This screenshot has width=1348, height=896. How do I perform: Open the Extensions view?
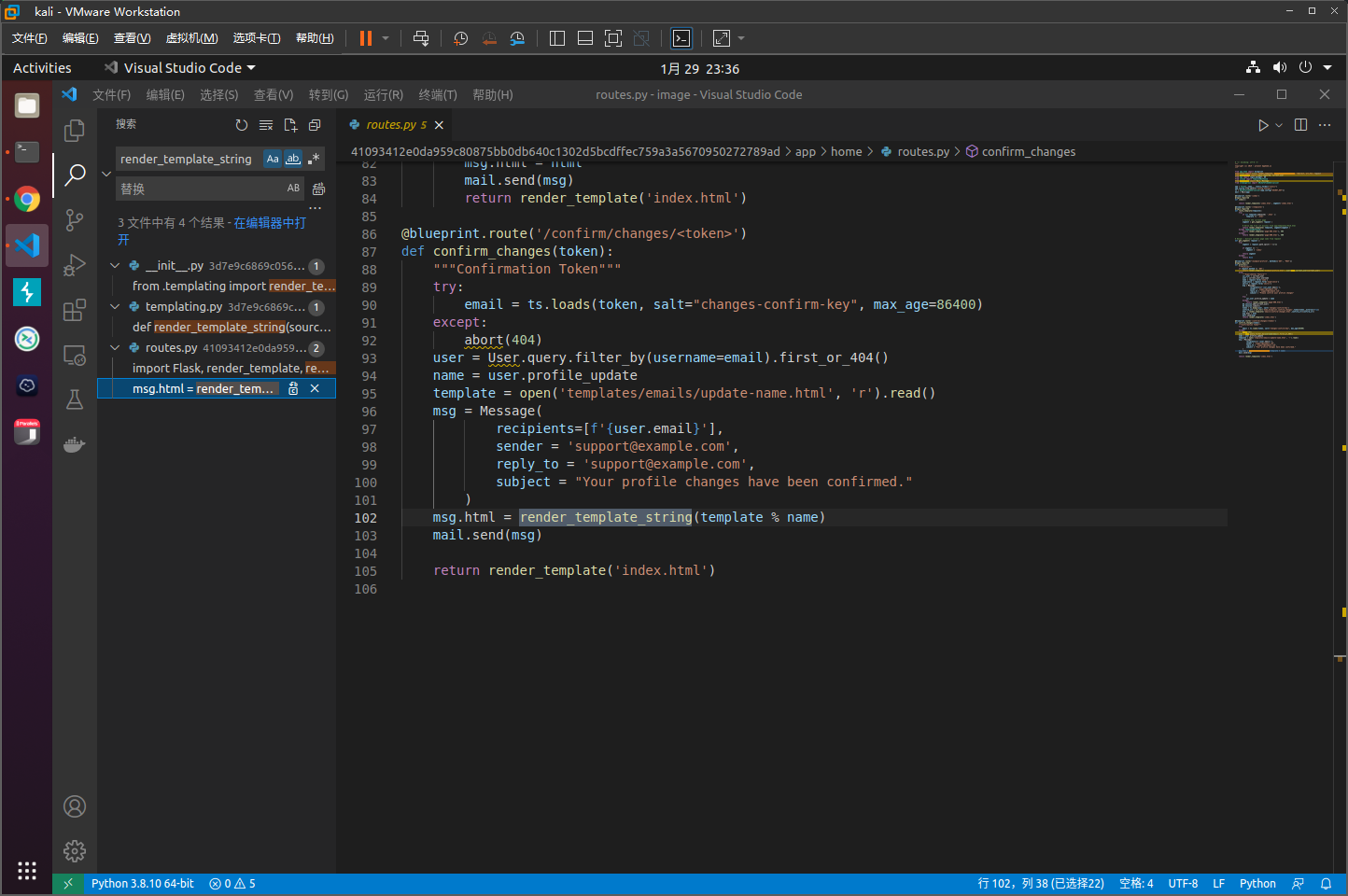tap(75, 310)
